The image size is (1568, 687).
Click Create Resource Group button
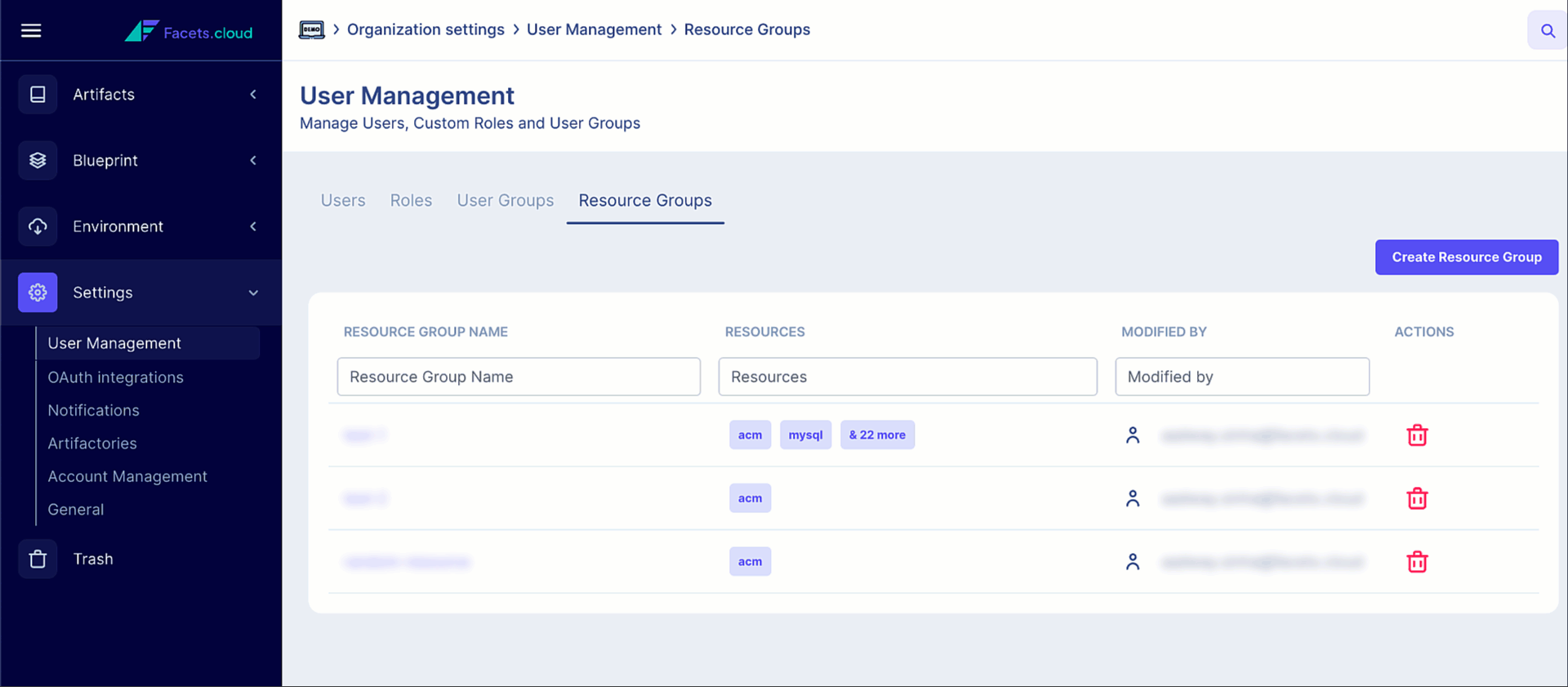1467,257
